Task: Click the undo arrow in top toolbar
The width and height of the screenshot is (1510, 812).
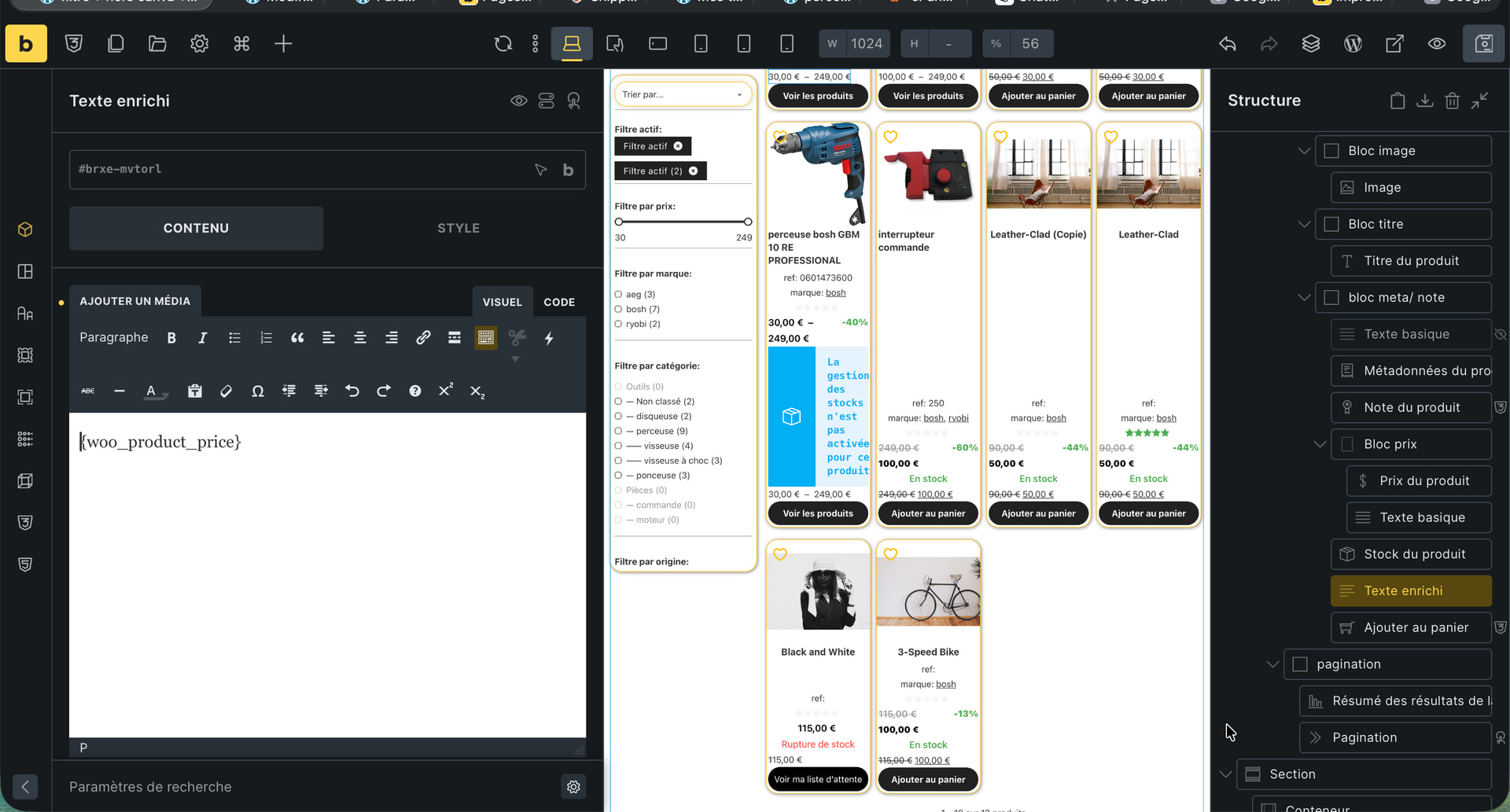Action: 1227,44
